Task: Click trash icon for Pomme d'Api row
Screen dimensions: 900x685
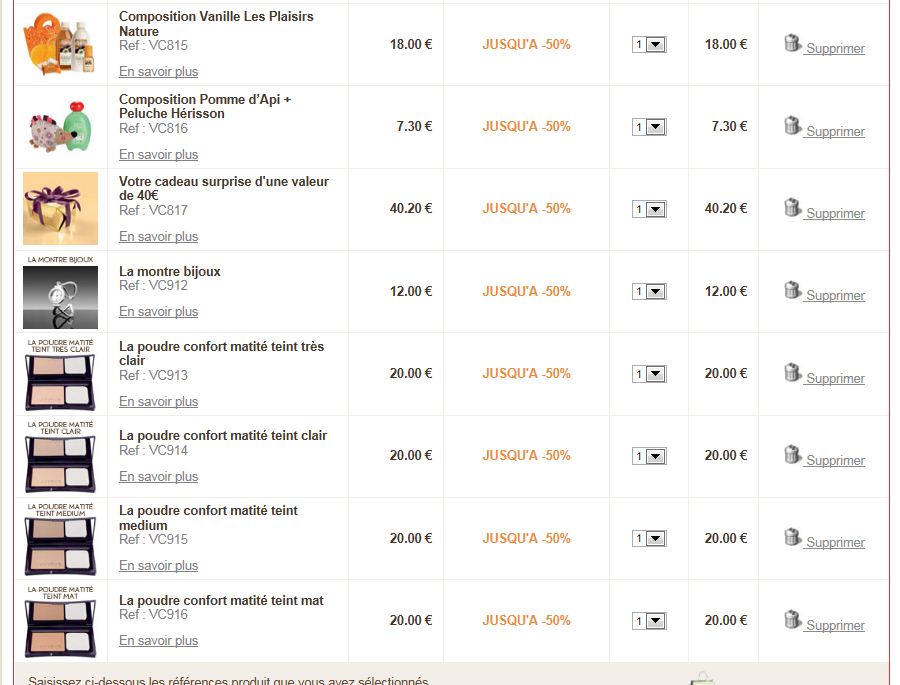Action: coord(792,126)
